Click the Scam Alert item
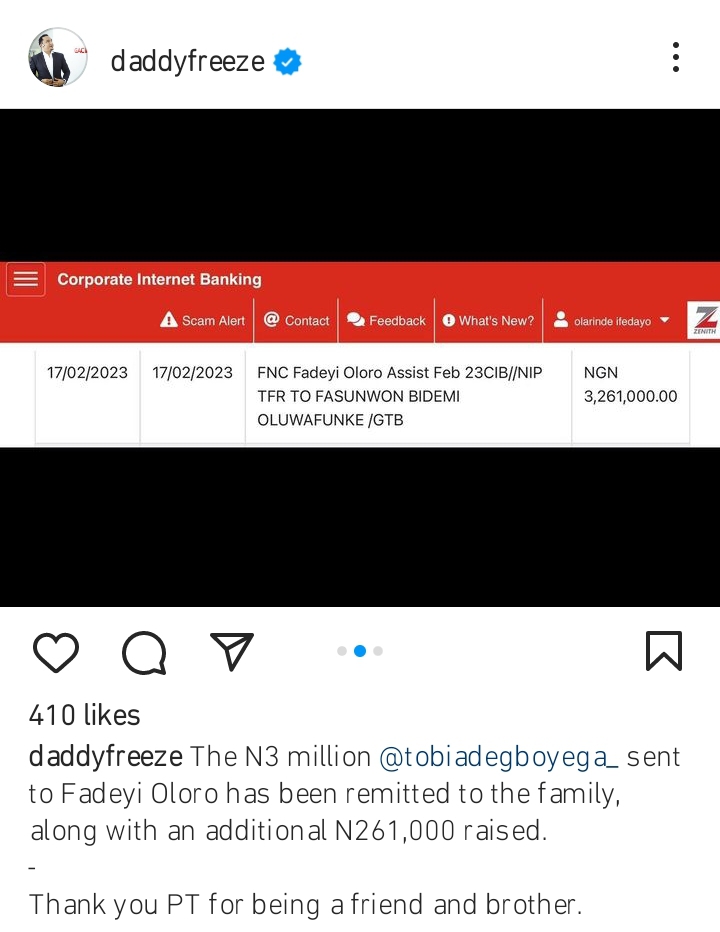 (203, 321)
